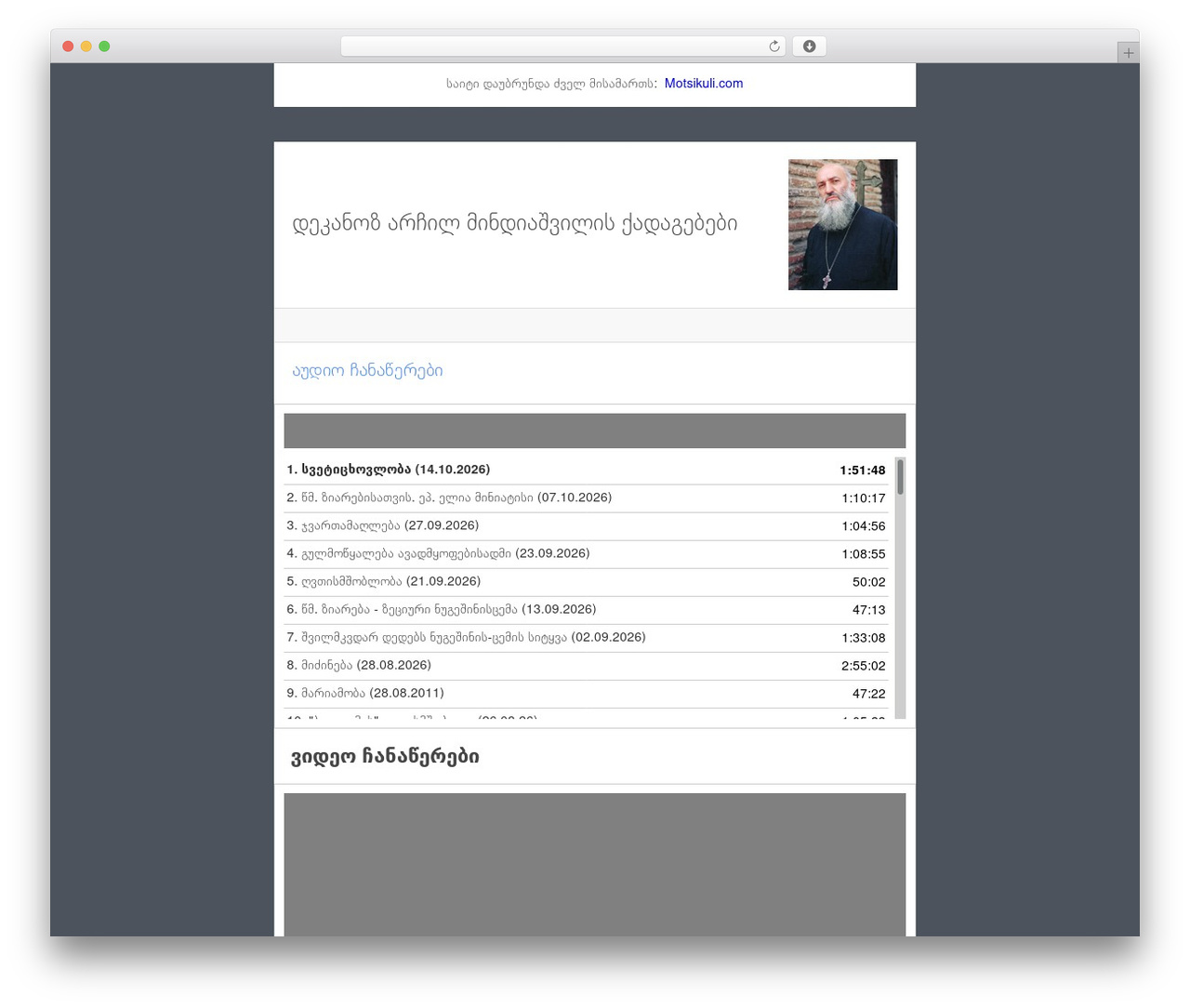Click the ვიდეო ჩანაწერები heading
This screenshot has height=1008, width=1190.
pyautogui.click(x=385, y=757)
